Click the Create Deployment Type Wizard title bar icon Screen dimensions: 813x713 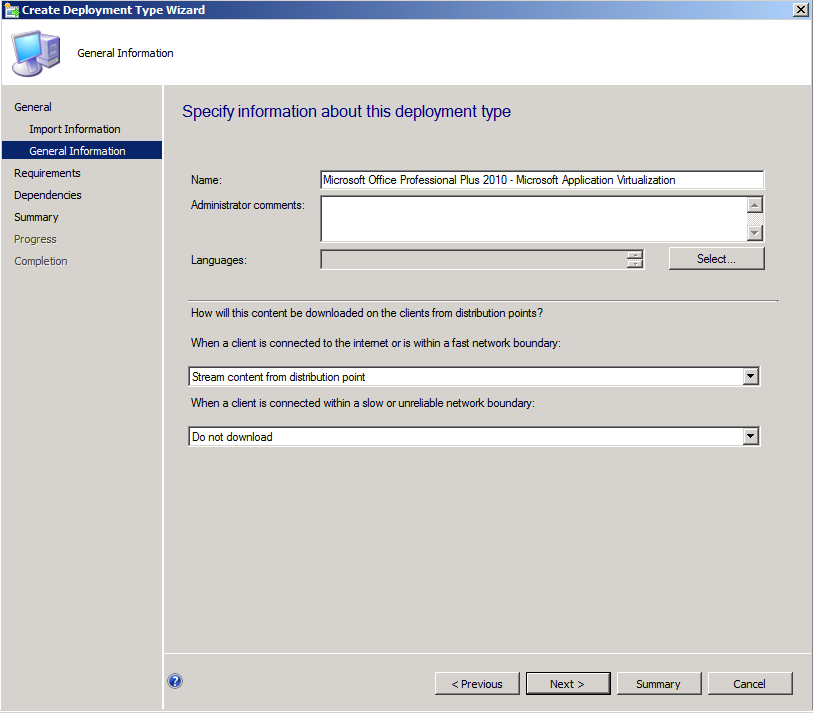[10, 9]
